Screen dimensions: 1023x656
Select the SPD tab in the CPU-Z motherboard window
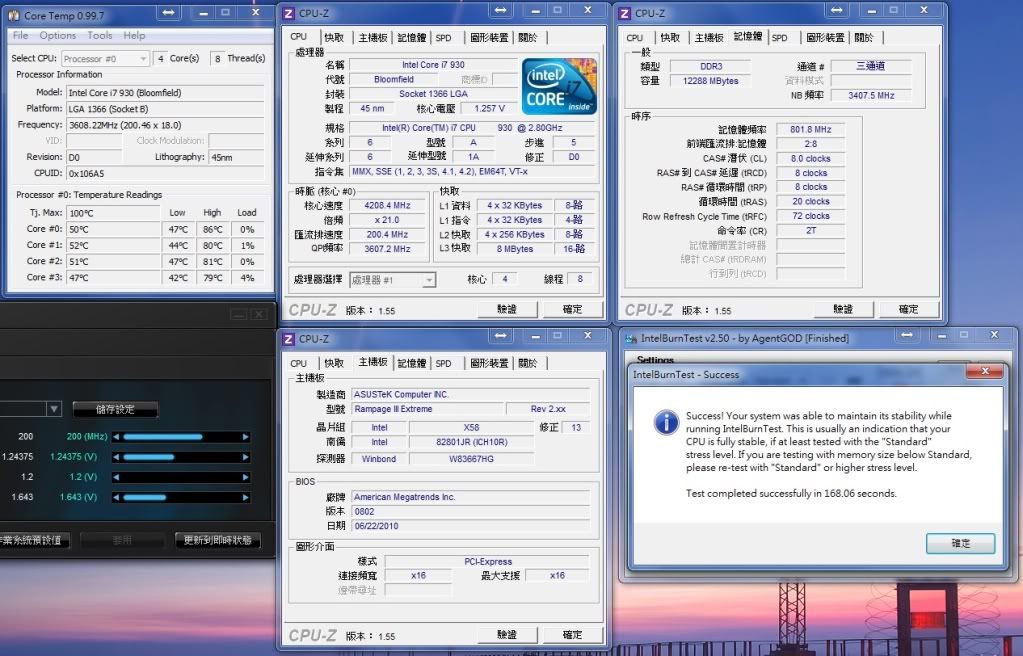444,364
